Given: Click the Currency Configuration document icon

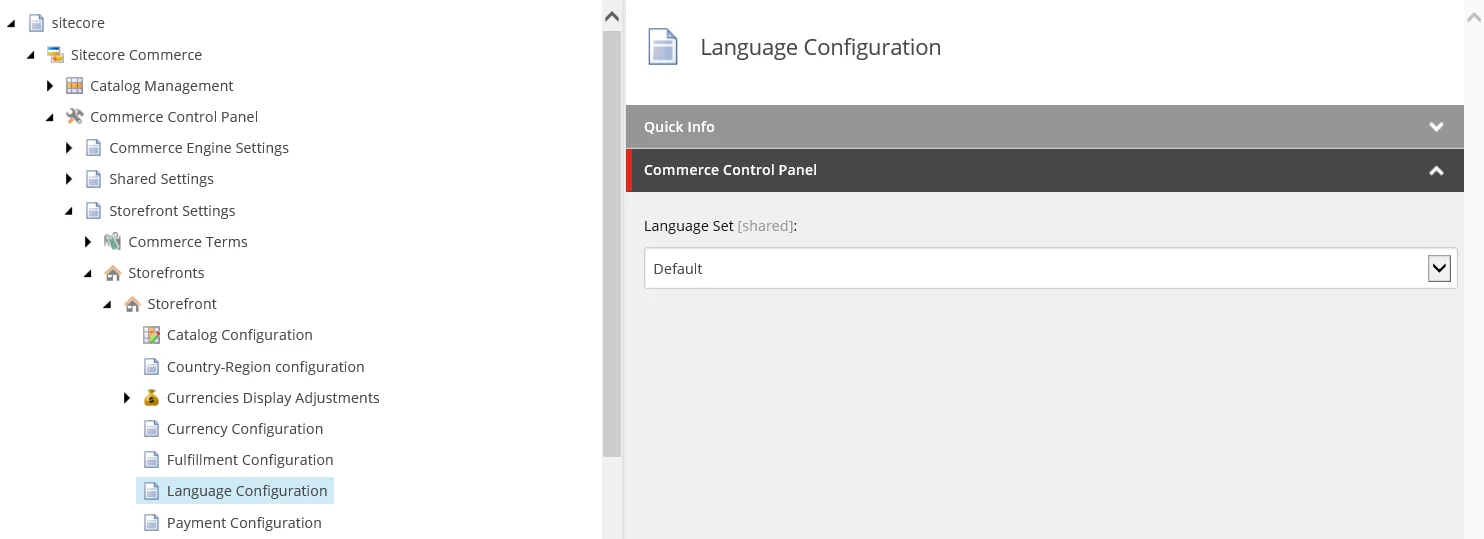Looking at the screenshot, I should pyautogui.click(x=151, y=428).
